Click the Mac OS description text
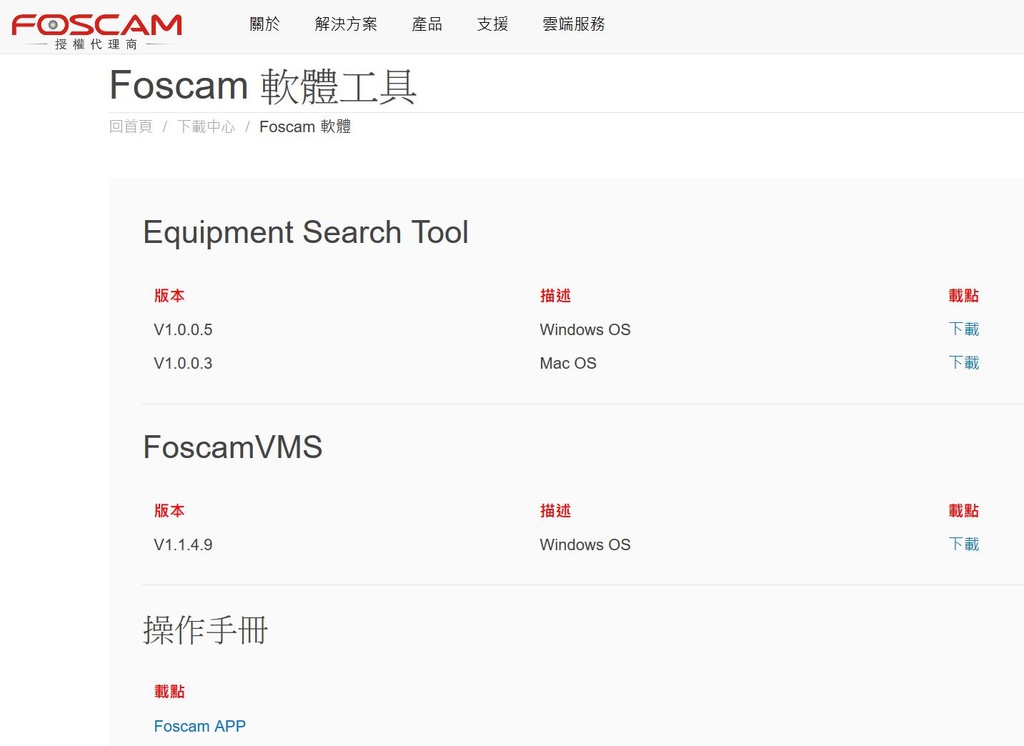The width and height of the screenshot is (1024, 746). pyautogui.click(x=568, y=363)
